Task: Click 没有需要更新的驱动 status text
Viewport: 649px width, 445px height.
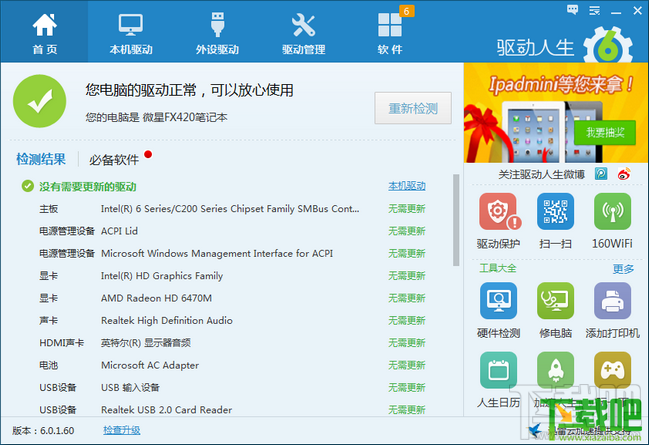Action: (x=88, y=187)
